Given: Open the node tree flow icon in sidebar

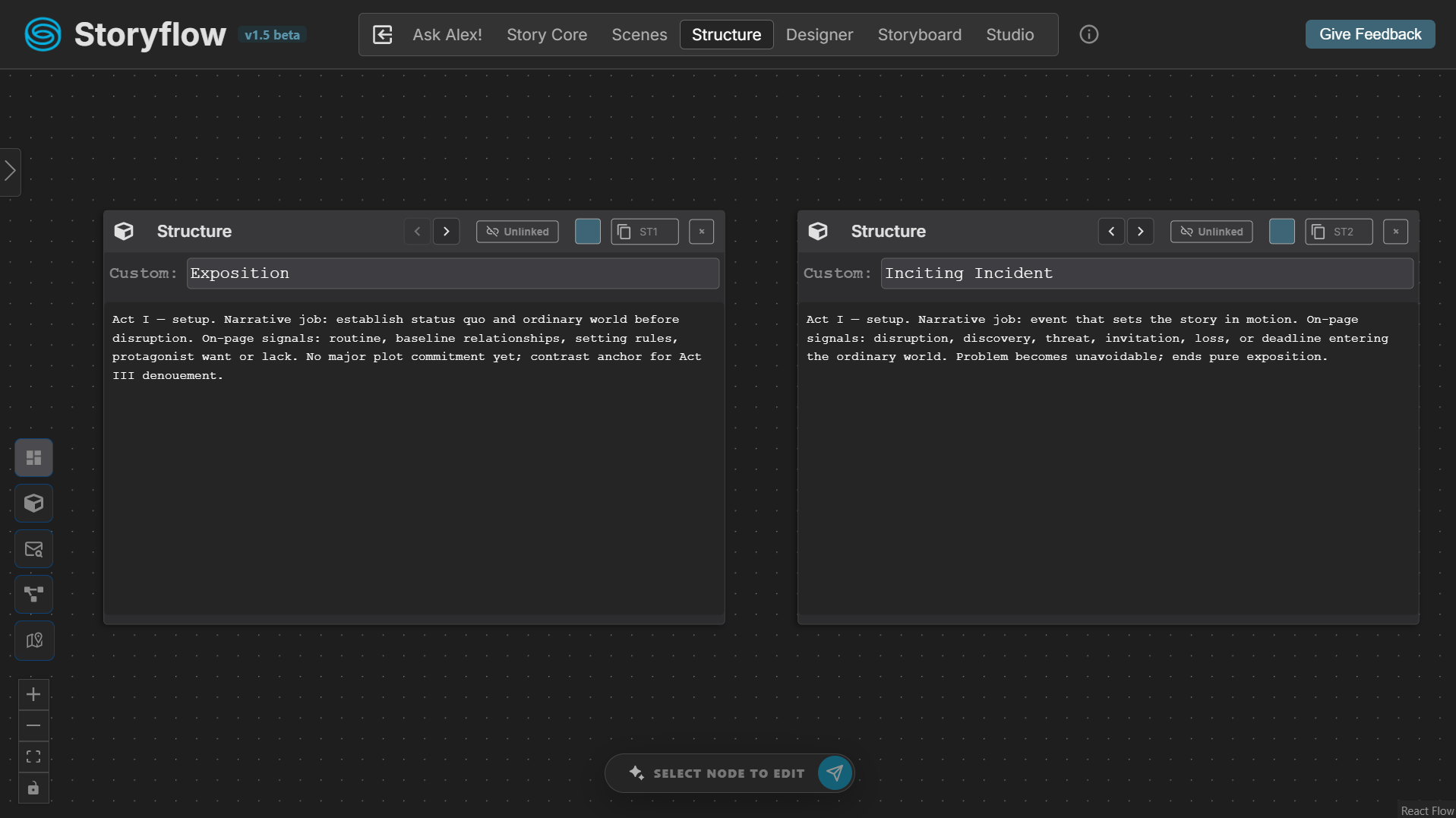Looking at the screenshot, I should point(34,595).
